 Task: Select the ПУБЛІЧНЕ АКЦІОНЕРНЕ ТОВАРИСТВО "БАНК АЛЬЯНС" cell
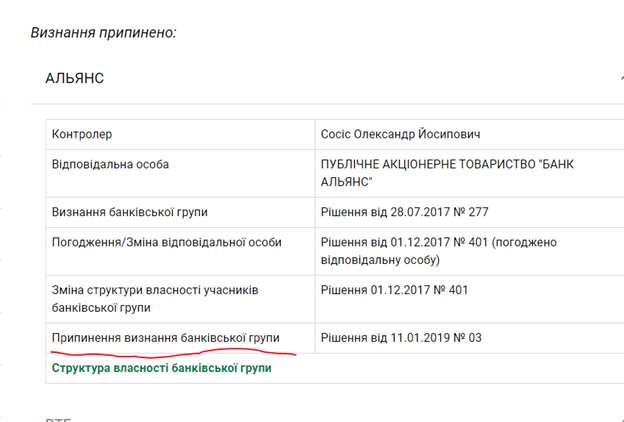447,173
